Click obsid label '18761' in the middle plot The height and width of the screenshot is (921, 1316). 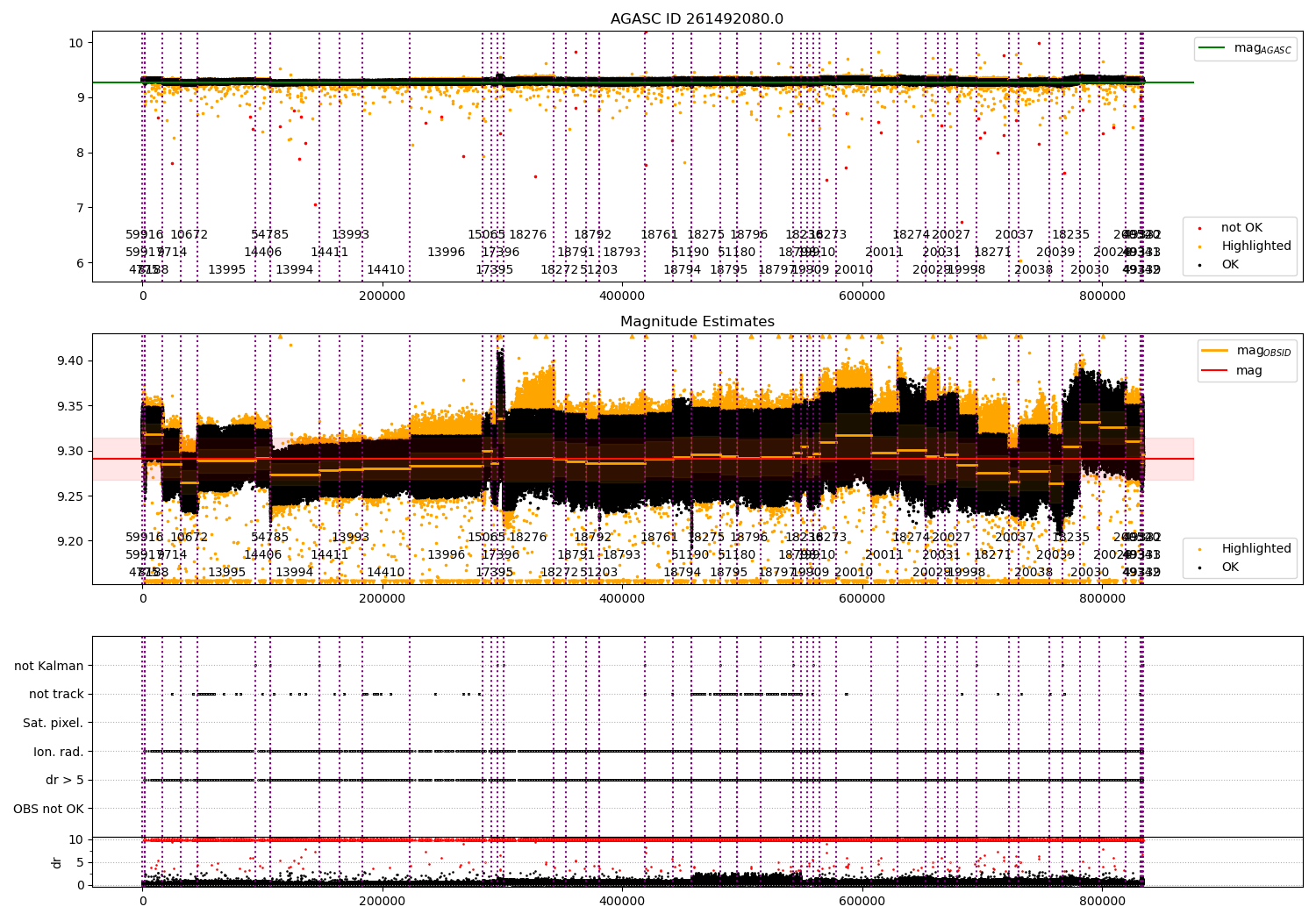660,538
